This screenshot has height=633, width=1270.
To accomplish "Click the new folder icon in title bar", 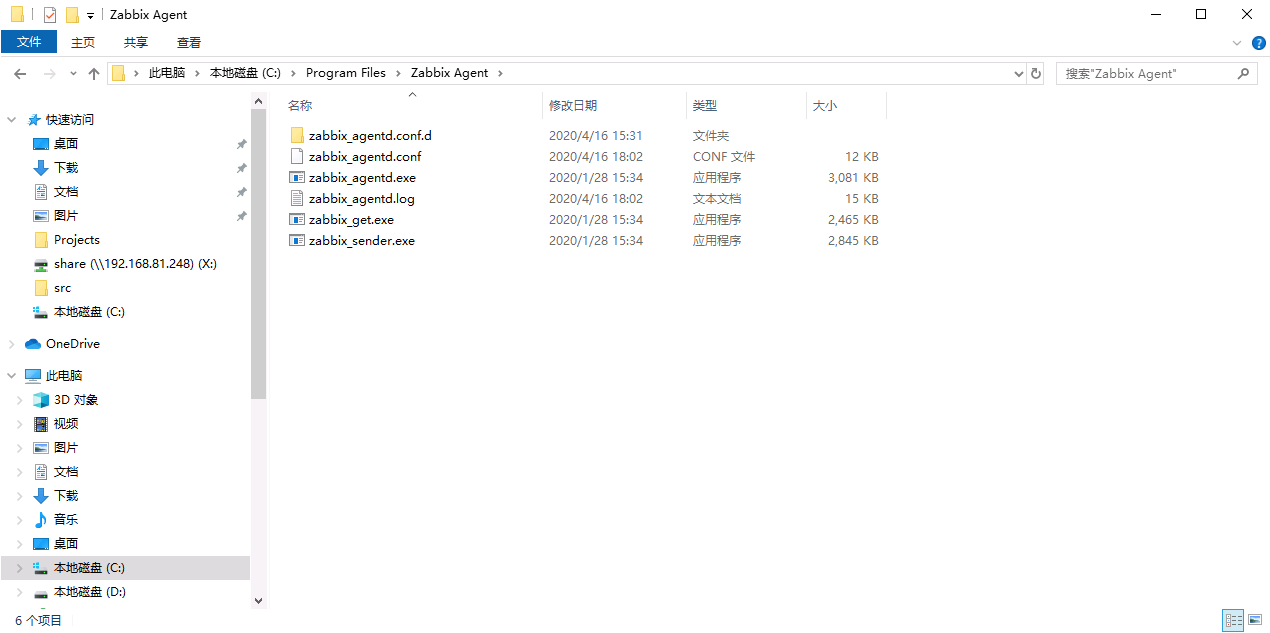I will pyautogui.click(x=72, y=15).
